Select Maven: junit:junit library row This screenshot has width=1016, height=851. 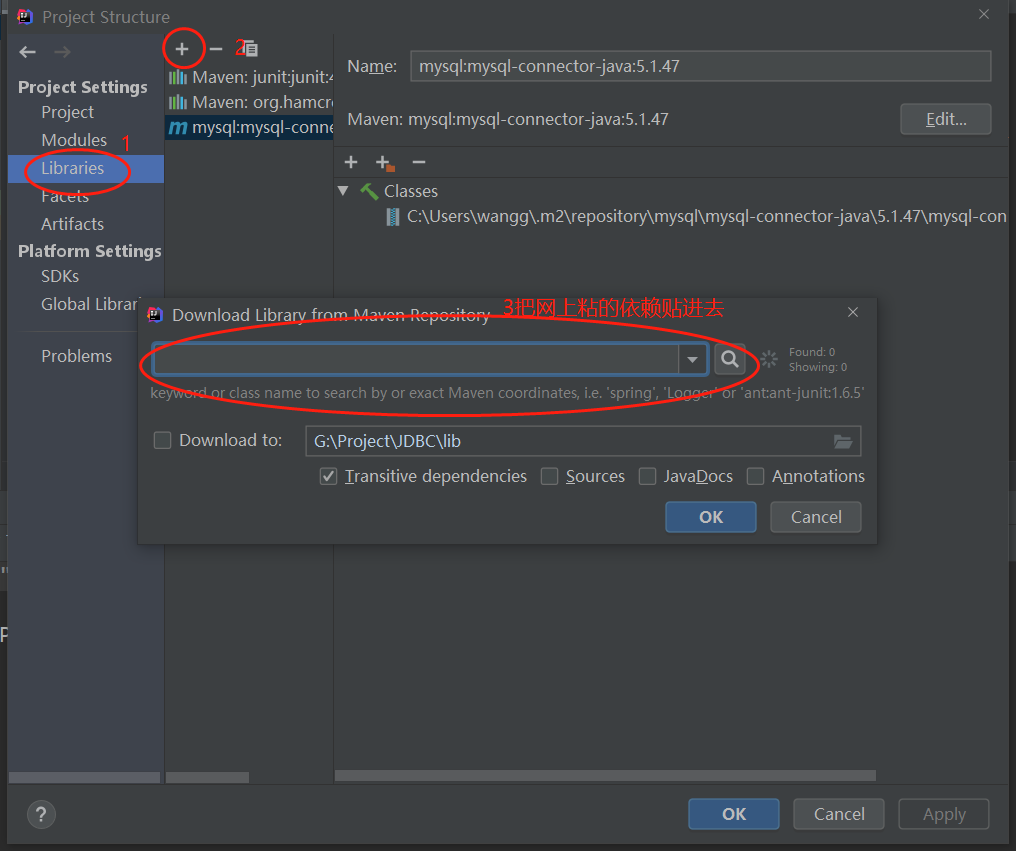(249, 77)
